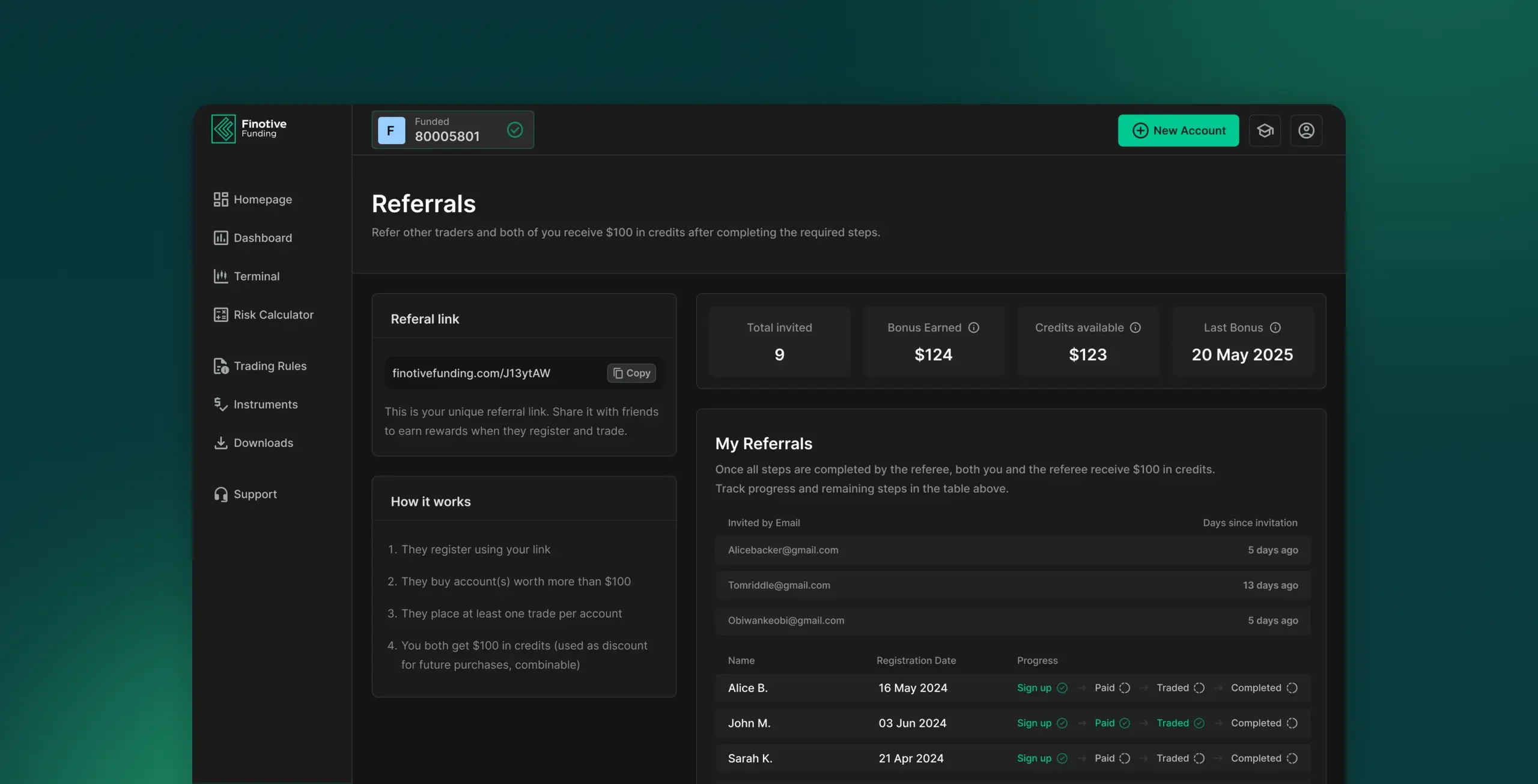Click the Registration Date column header
The width and height of the screenshot is (1538, 784).
coord(916,660)
